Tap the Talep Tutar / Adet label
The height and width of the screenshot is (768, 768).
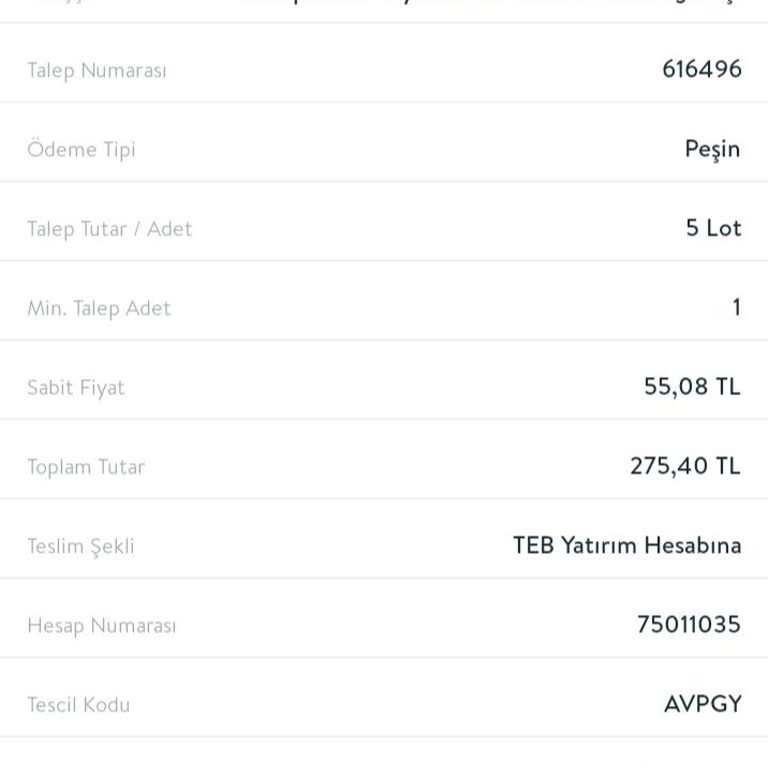109,229
